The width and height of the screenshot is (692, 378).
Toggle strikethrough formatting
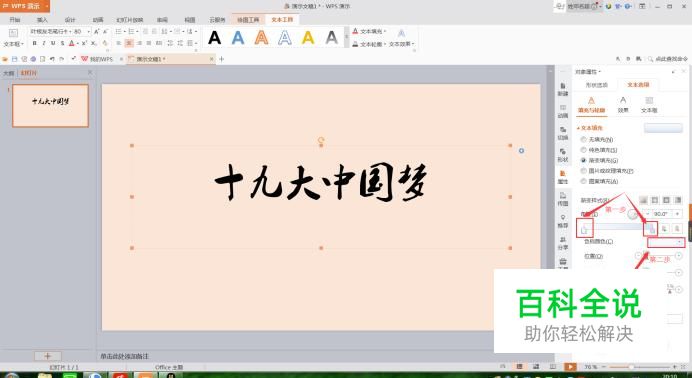click(x=62, y=43)
